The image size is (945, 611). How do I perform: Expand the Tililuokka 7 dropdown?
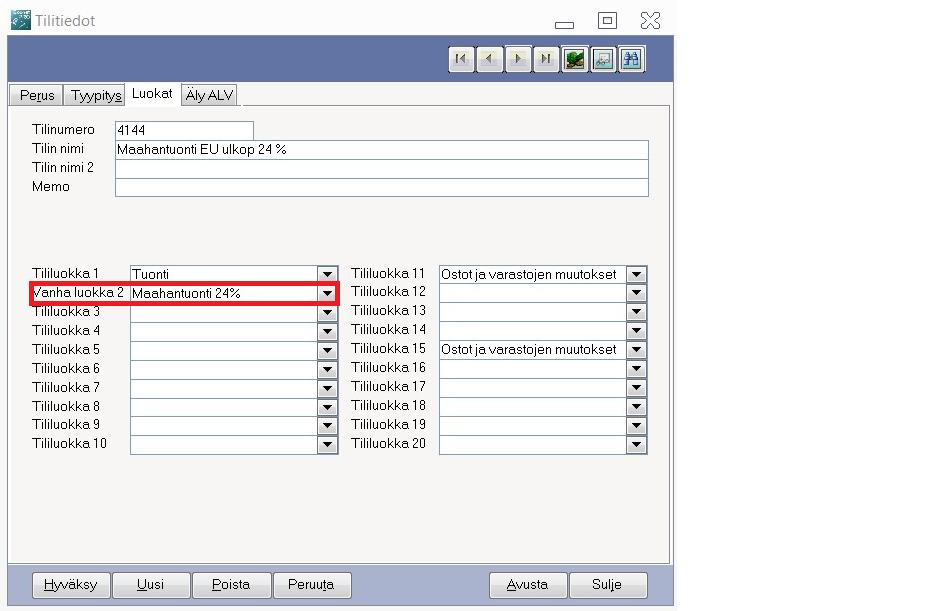pos(327,388)
